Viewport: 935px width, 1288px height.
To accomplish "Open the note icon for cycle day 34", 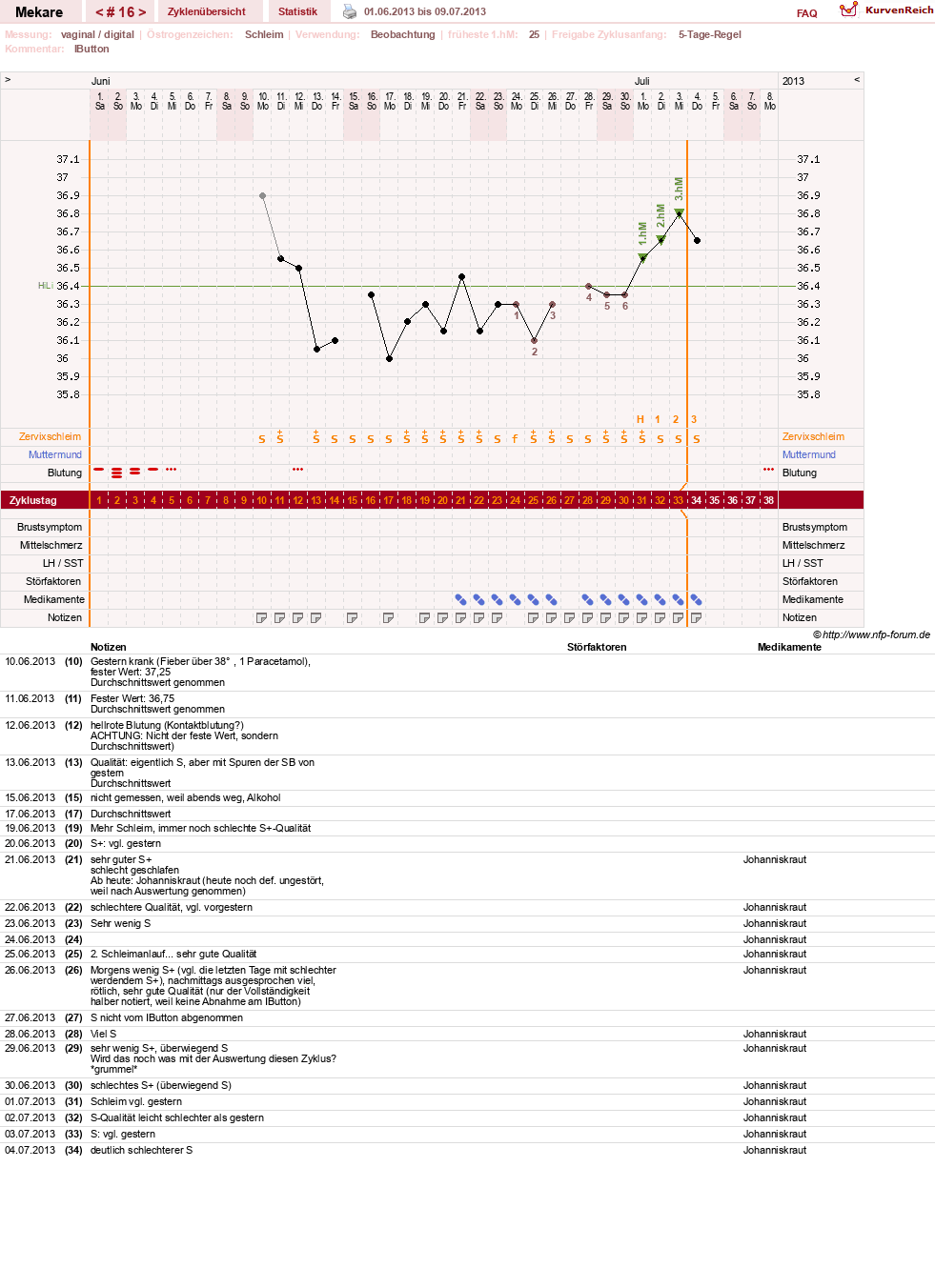I will coord(697,618).
